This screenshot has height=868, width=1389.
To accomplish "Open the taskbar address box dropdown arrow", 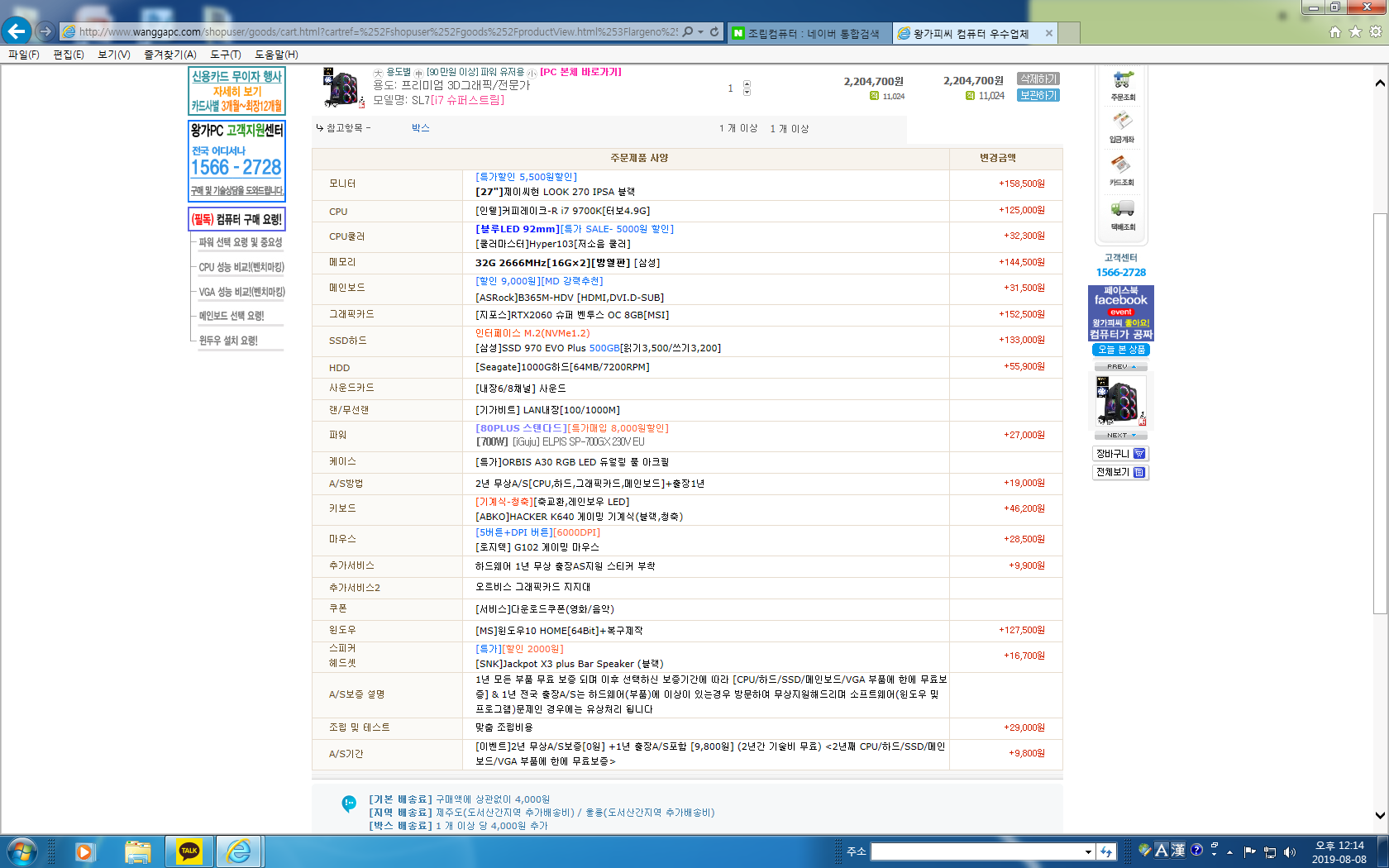I will click(1088, 851).
